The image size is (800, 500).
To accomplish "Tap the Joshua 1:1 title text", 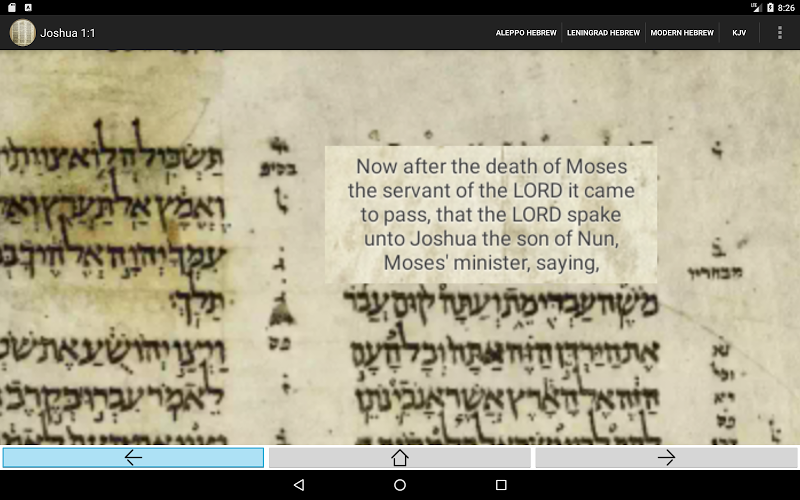I will click(68, 33).
